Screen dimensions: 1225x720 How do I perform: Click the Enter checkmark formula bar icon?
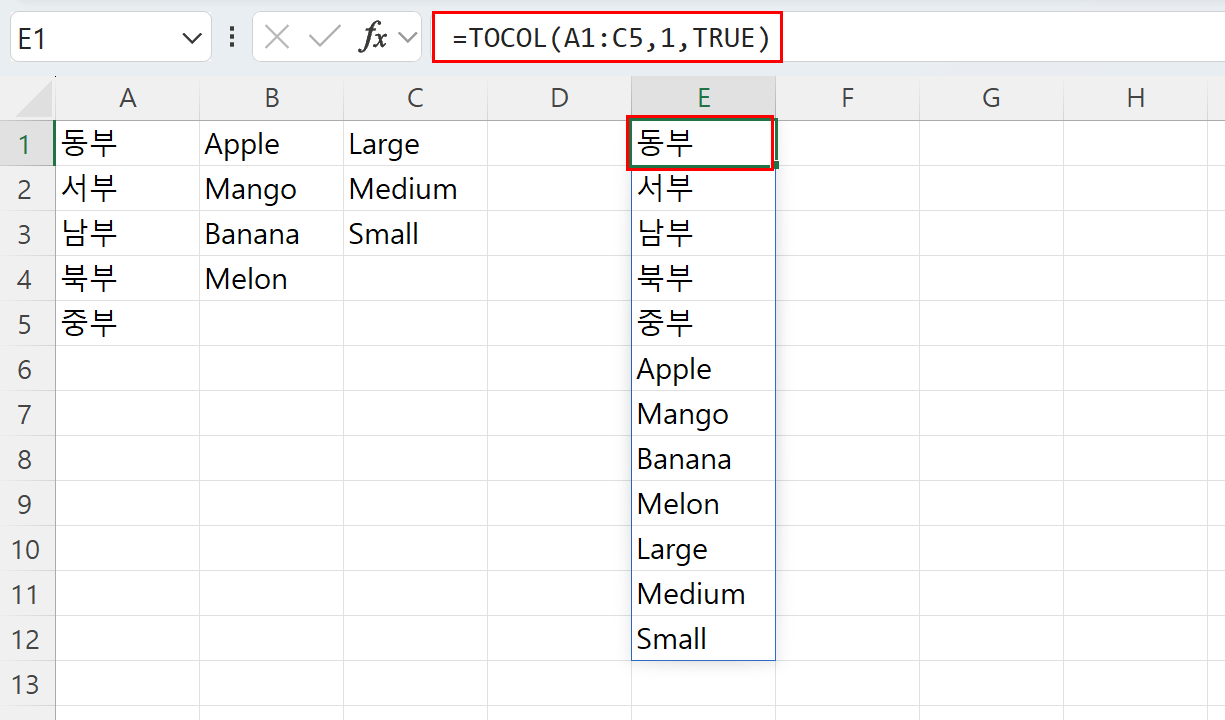click(x=324, y=38)
